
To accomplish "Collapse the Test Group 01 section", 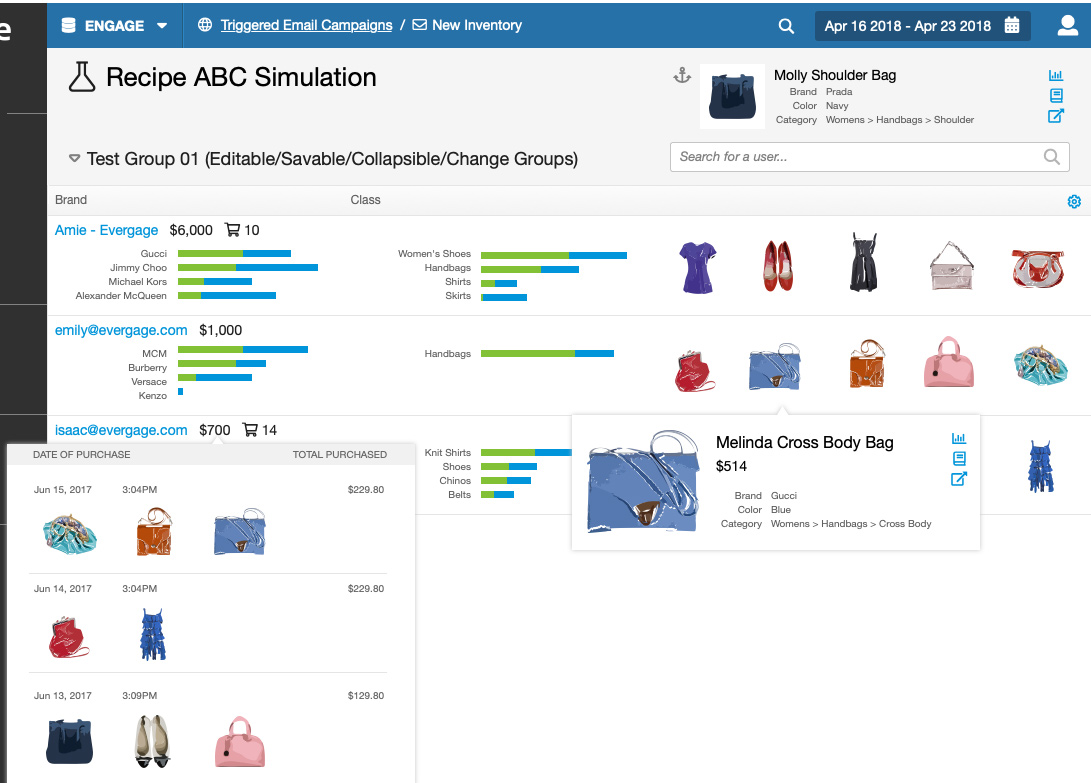I will [74, 158].
